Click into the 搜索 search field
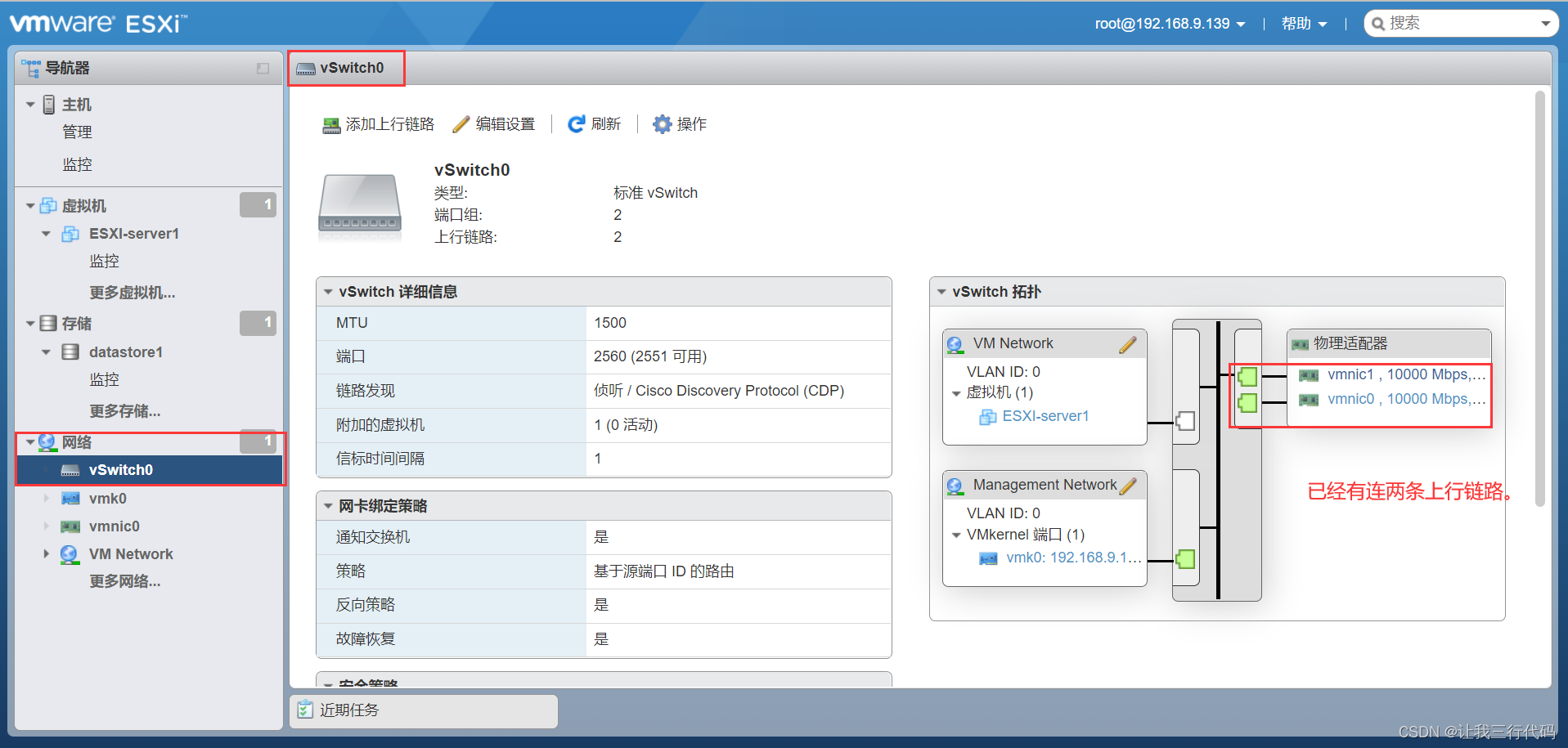The height and width of the screenshot is (748, 1568). (x=1460, y=24)
